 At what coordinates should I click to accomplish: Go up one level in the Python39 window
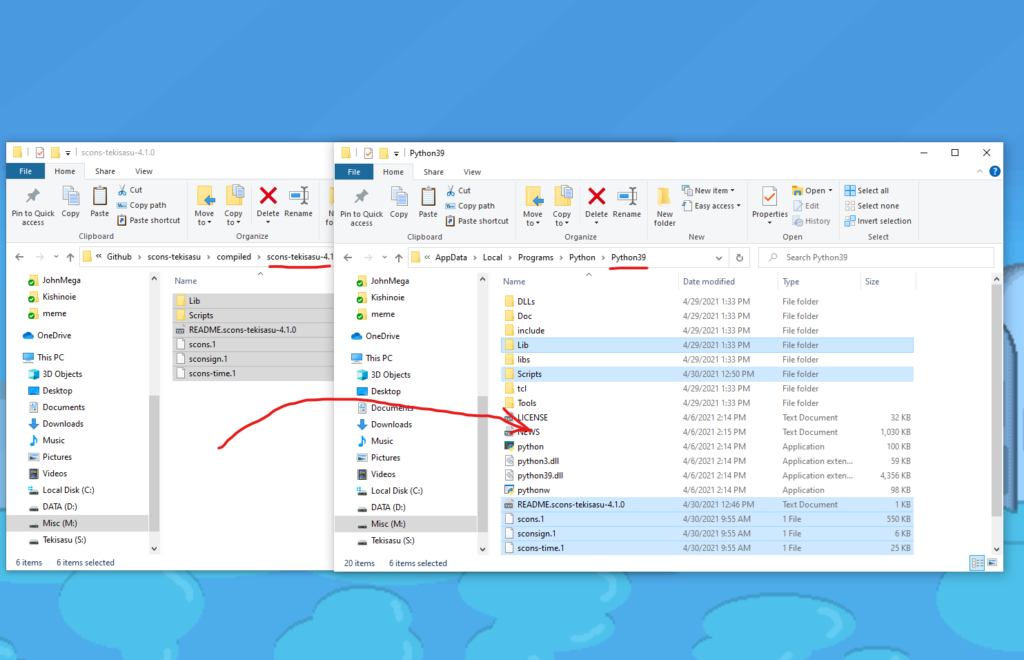pos(398,257)
